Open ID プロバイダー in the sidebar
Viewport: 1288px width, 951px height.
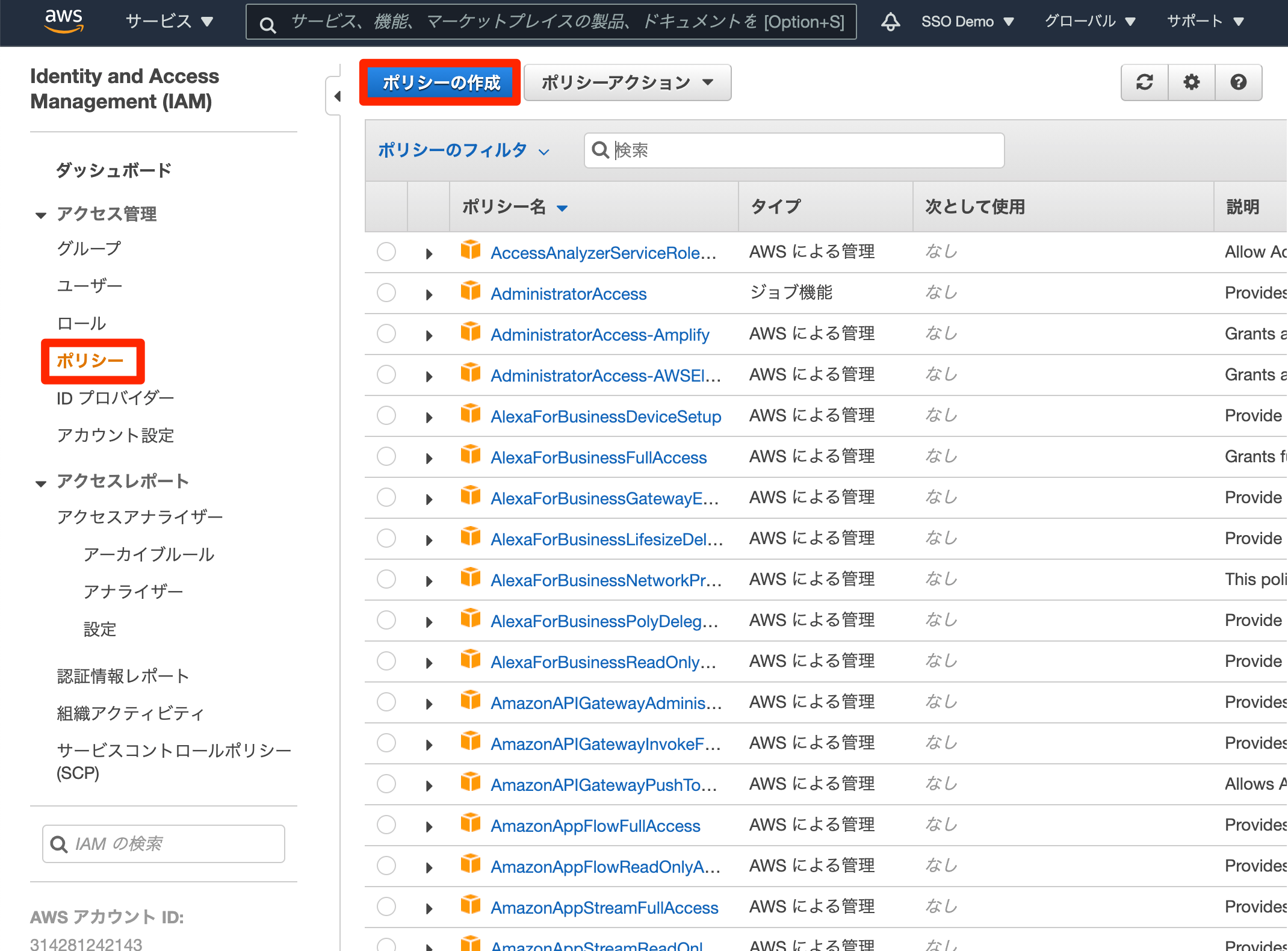tap(116, 398)
